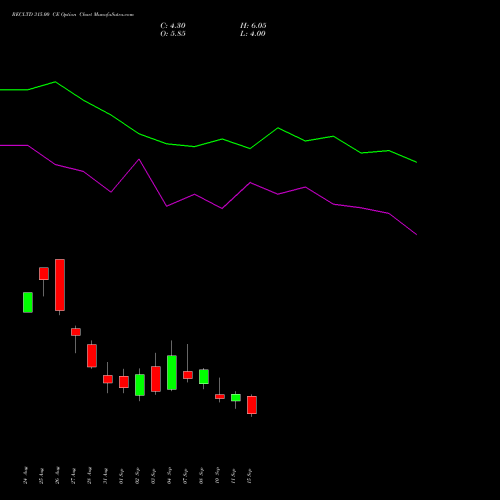Click the green candle for 24 Aug
Image resolution: width=500 pixels, height=500 pixels.
28,302
